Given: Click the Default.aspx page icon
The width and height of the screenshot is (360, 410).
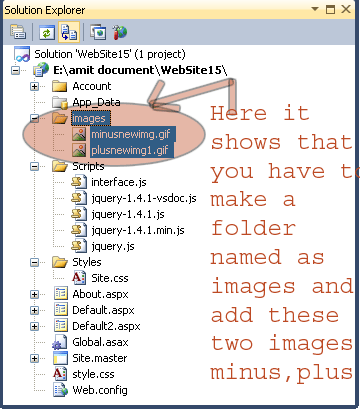Looking at the screenshot, I should click(60, 310).
